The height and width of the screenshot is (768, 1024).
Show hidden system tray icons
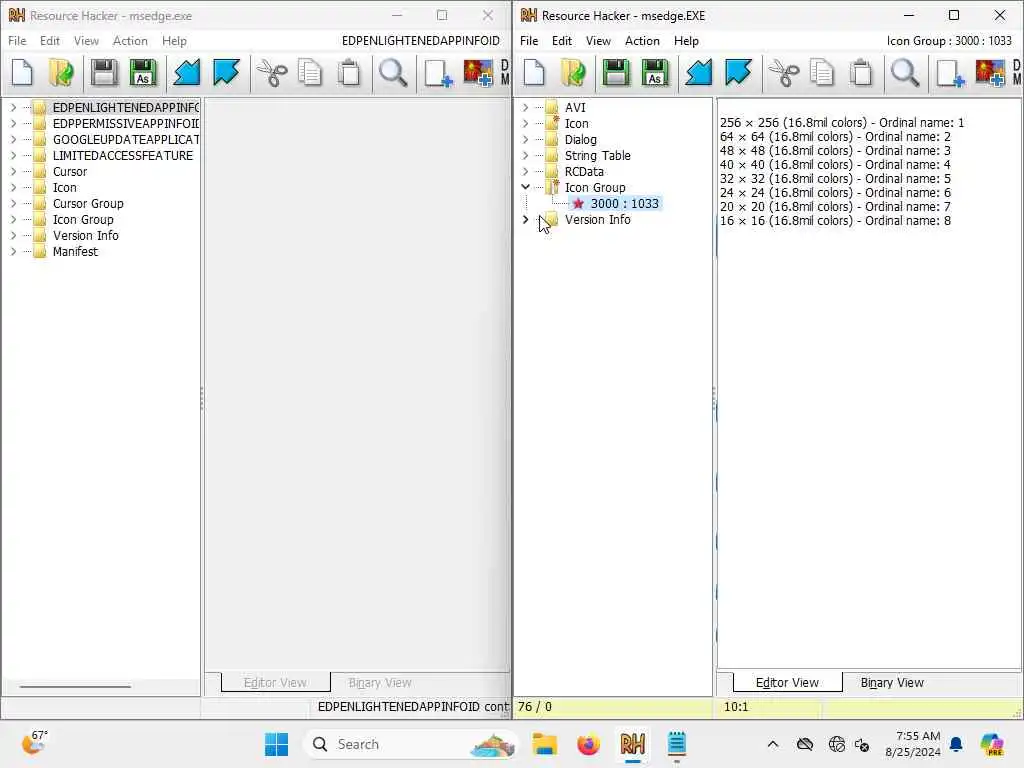(773, 744)
